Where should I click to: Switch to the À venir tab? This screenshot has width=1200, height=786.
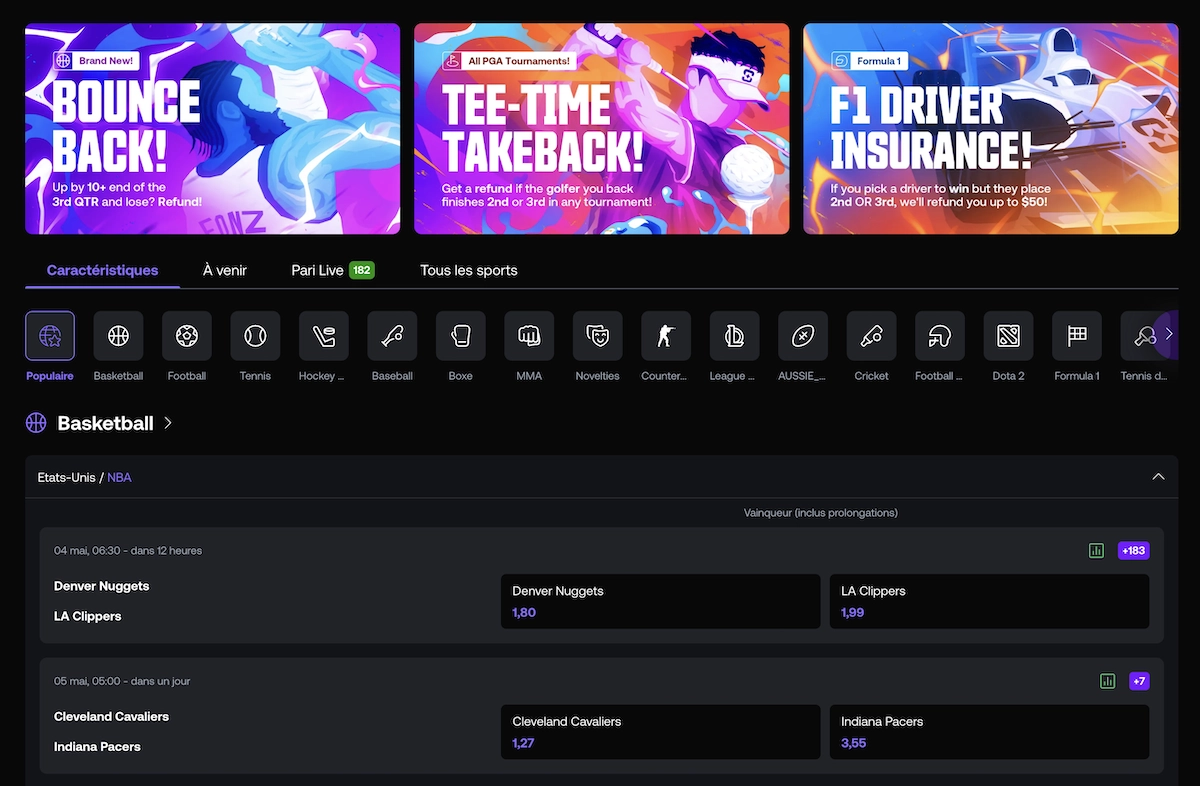pyautogui.click(x=225, y=270)
